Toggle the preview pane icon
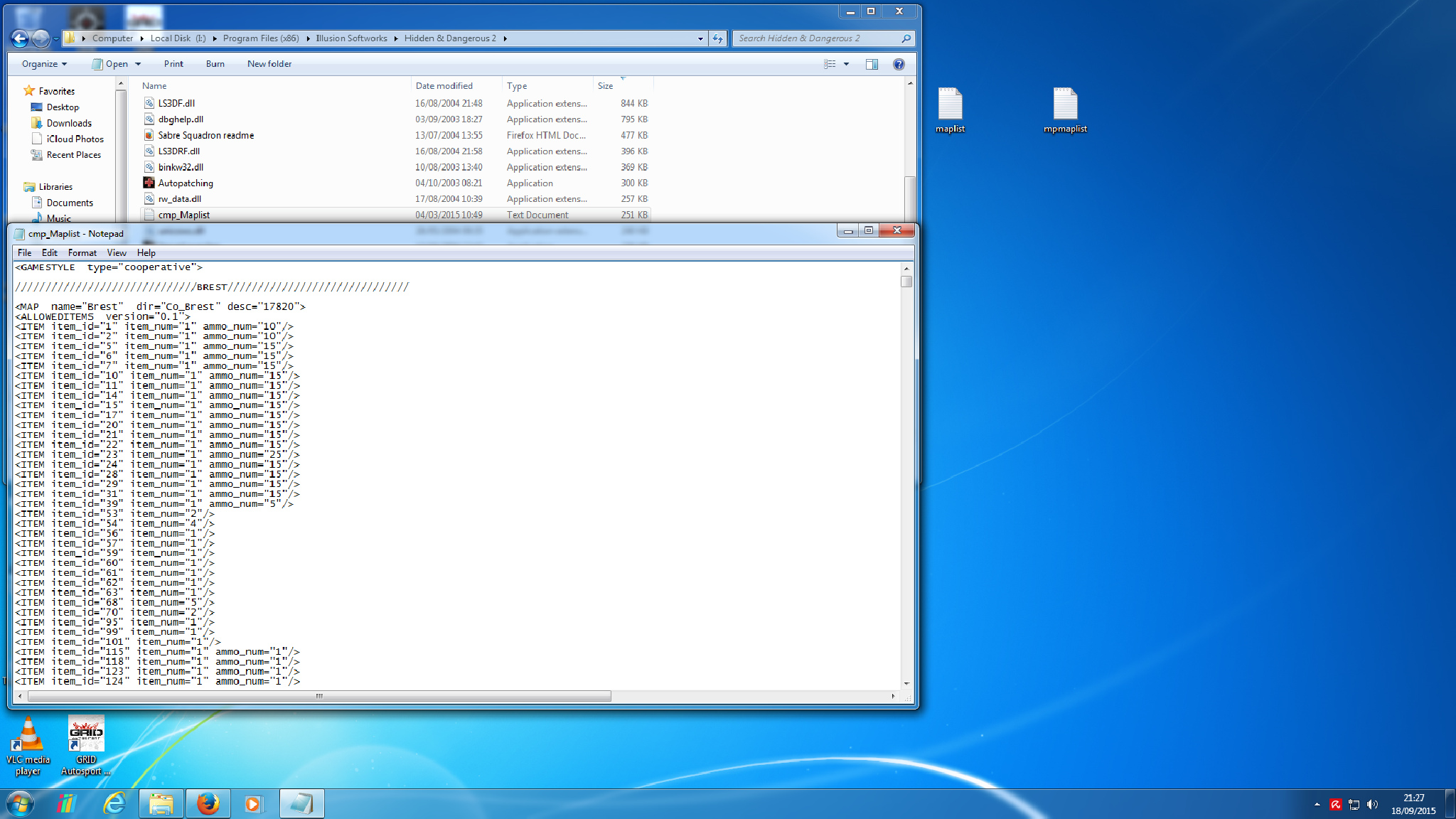Screen dimensions: 1456x819 point(872,64)
